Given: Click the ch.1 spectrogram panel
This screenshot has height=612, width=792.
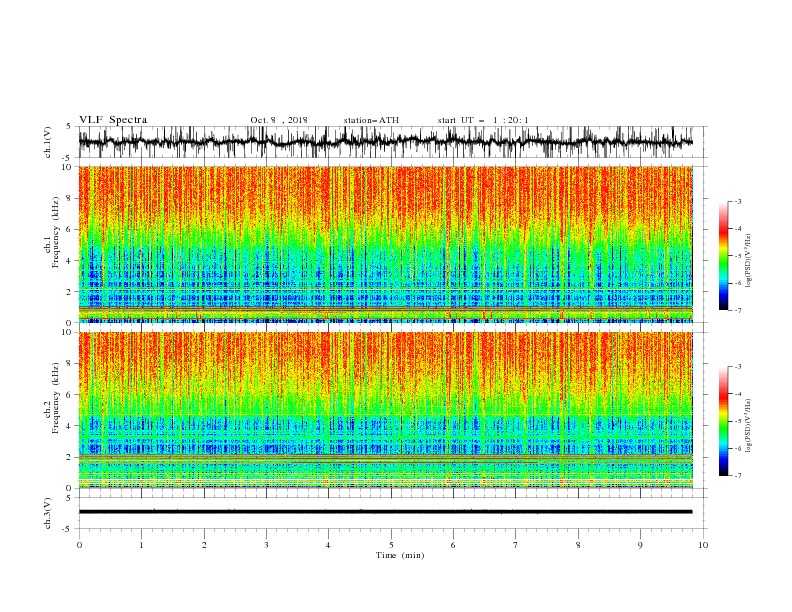Looking at the screenshot, I should (385, 244).
